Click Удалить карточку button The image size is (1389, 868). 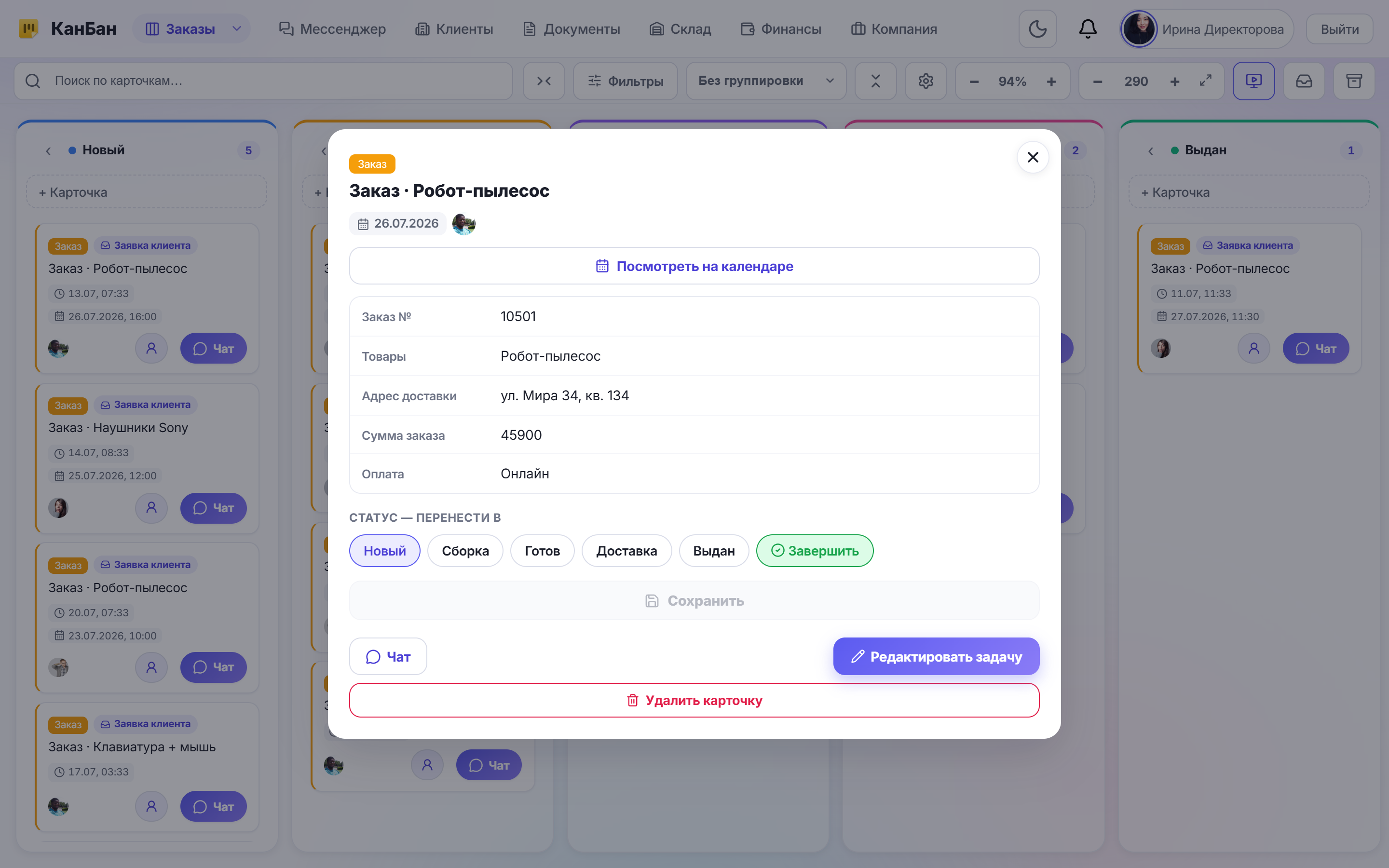coord(694,700)
